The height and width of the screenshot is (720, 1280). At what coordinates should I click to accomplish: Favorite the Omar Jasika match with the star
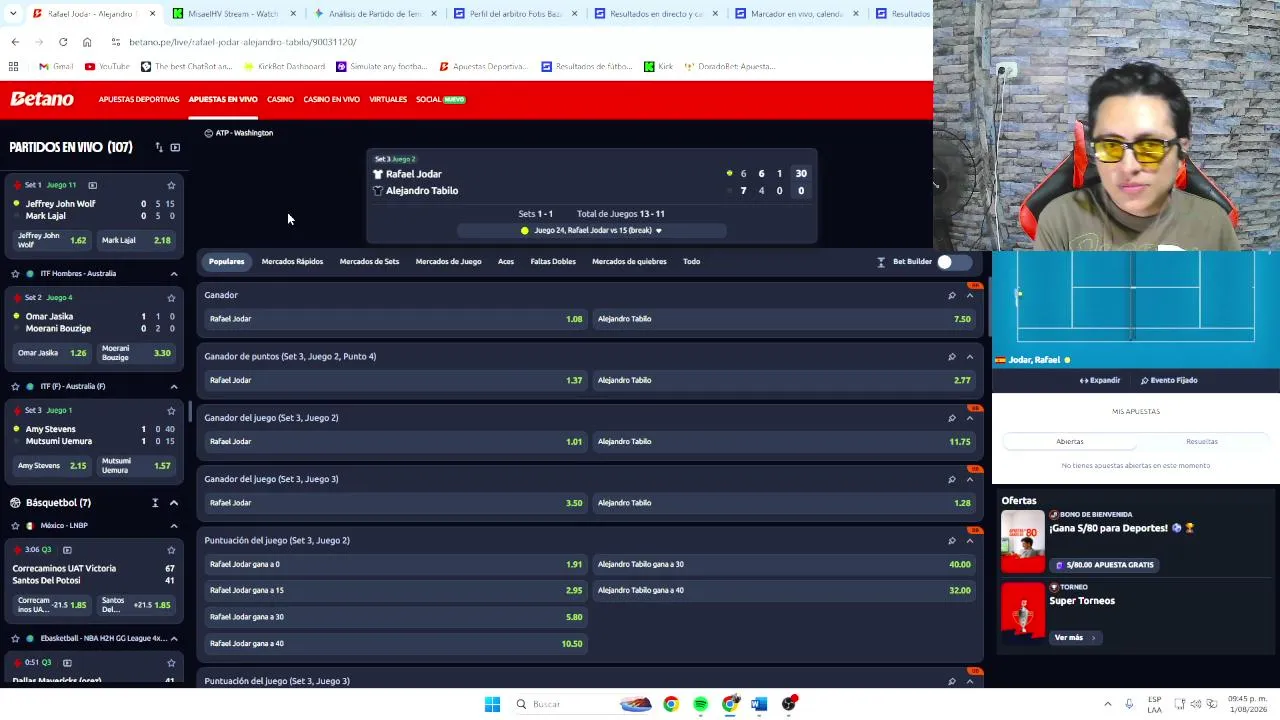pos(171,297)
